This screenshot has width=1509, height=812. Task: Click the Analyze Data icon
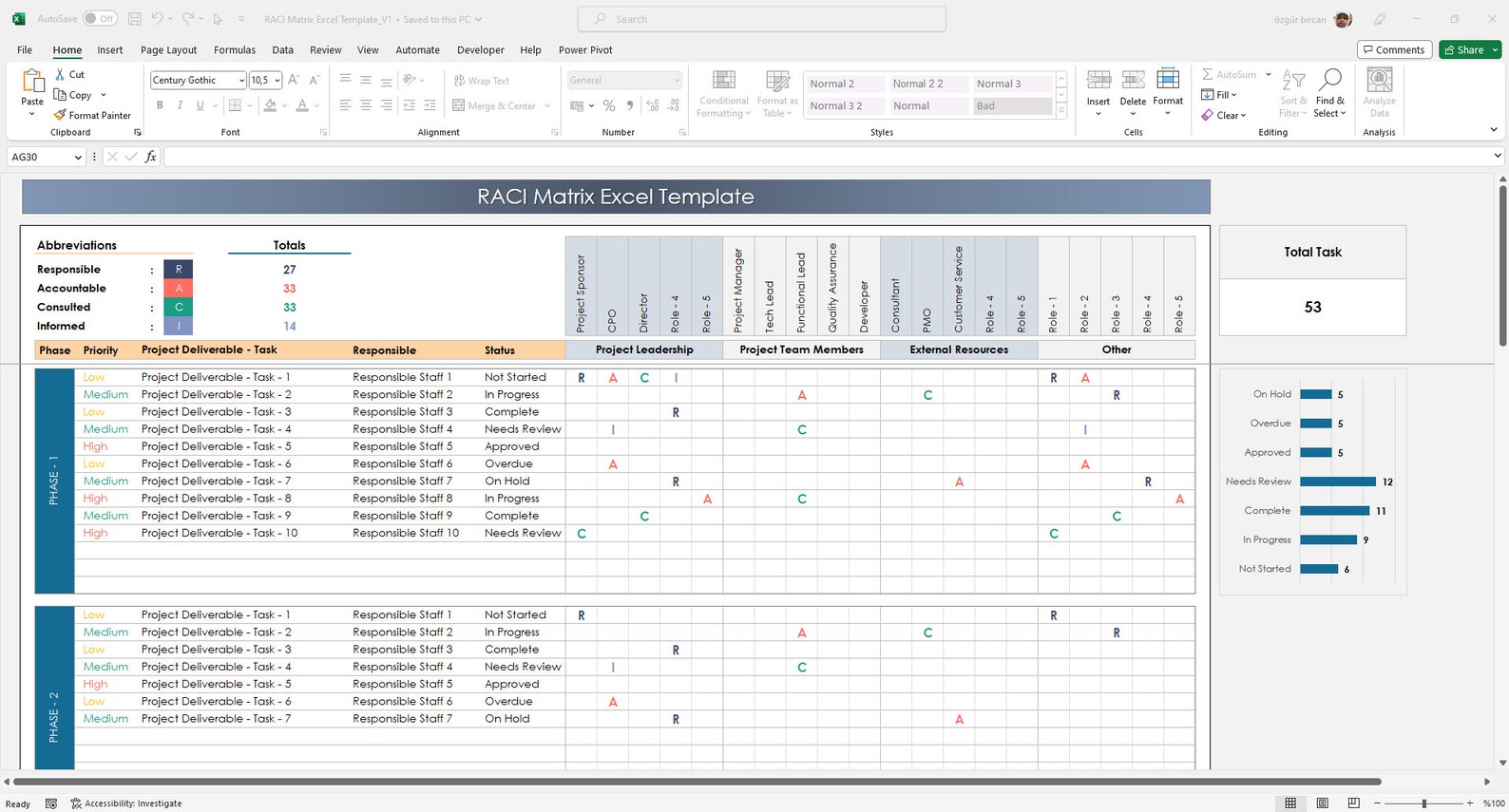tap(1379, 81)
